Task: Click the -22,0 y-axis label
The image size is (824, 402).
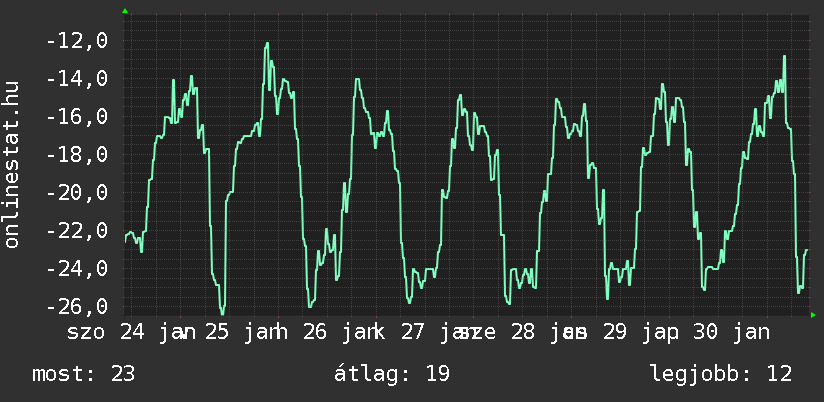Action: tap(77, 231)
